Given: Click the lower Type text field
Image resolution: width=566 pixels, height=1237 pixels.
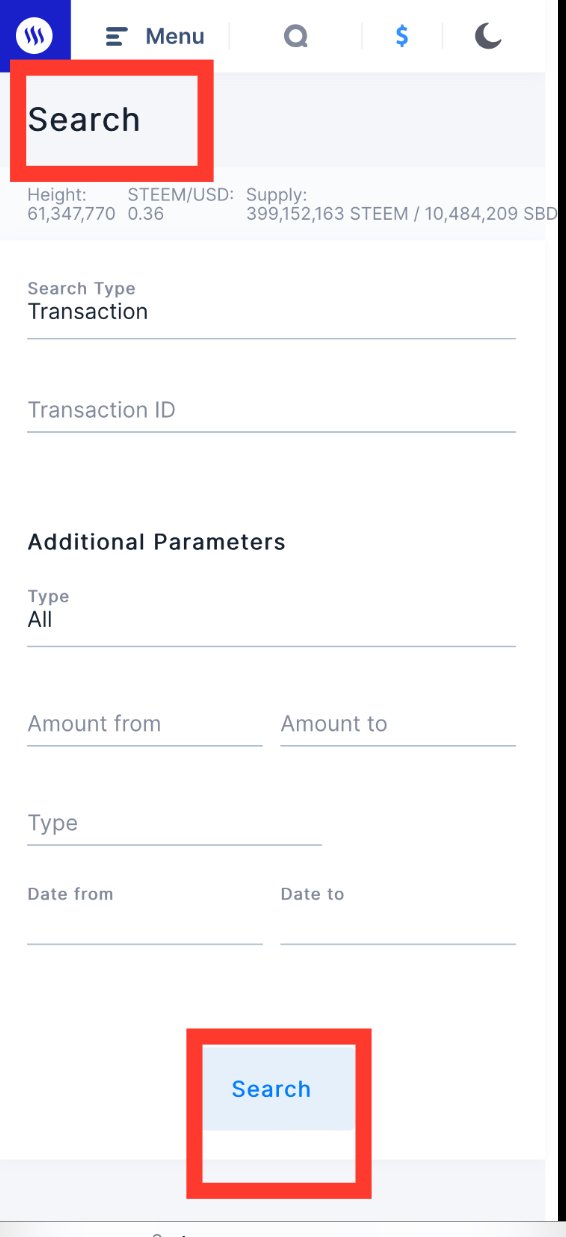Looking at the screenshot, I should pos(174,823).
